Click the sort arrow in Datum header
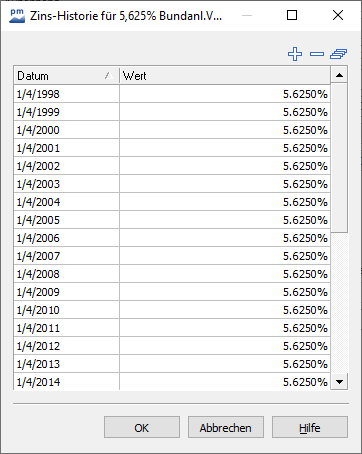362x454 pixels. 108,76
